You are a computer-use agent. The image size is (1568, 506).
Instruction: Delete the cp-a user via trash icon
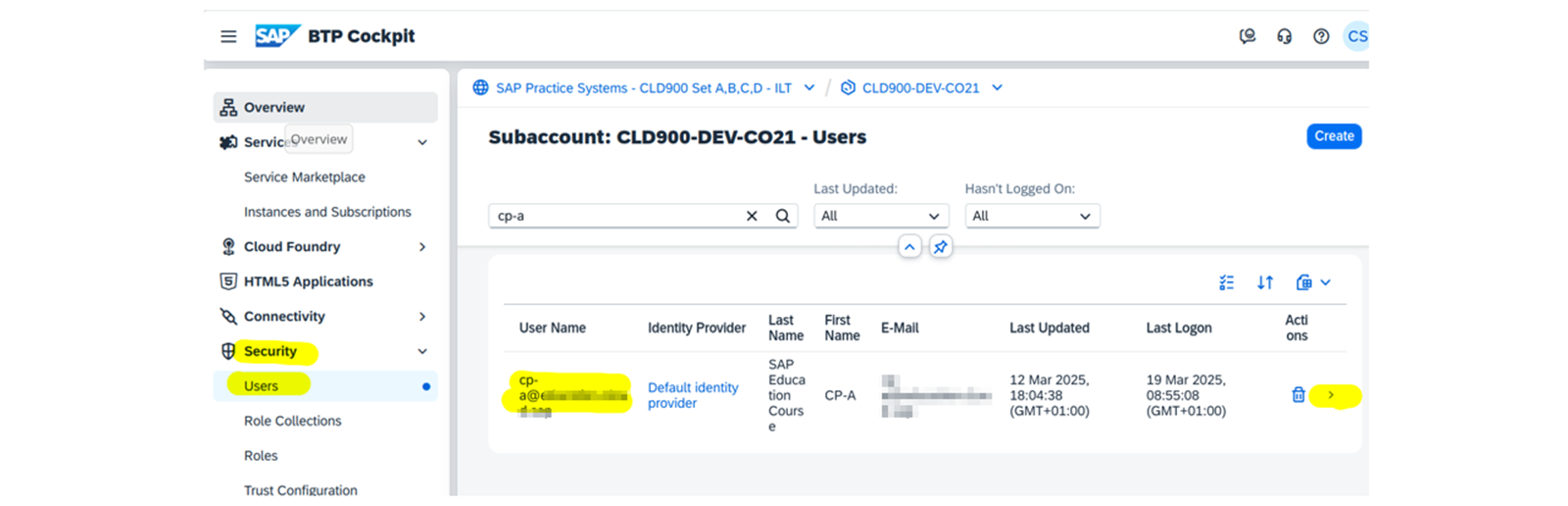pos(1298,394)
